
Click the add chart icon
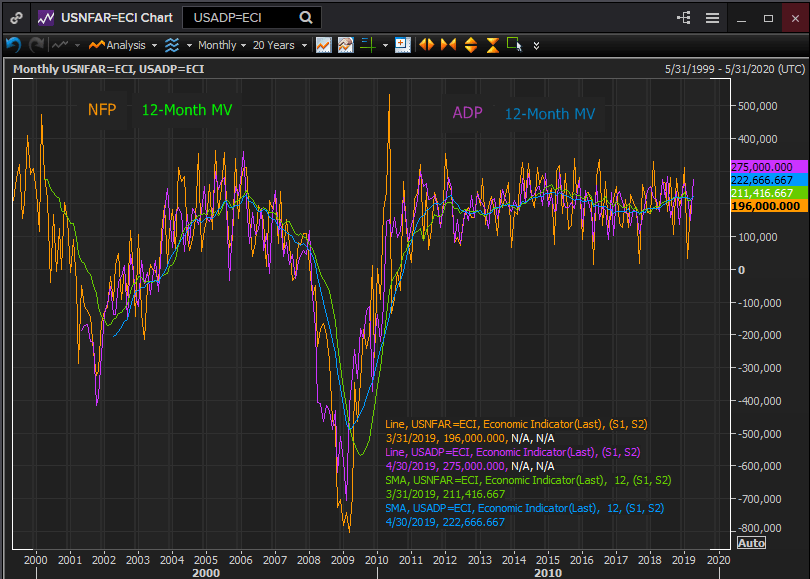(x=402, y=44)
